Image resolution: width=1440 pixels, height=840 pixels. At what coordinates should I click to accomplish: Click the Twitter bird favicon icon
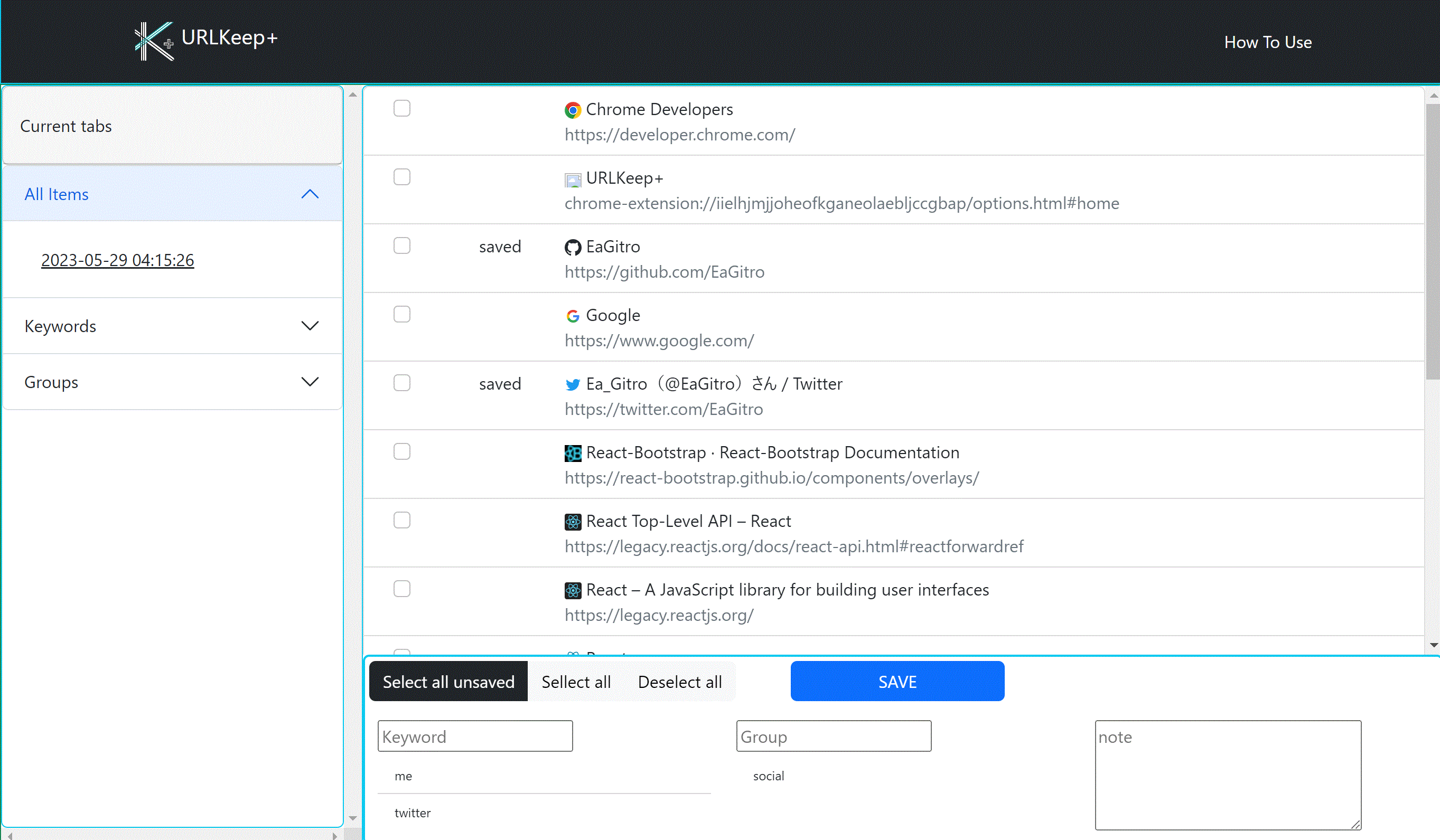pos(573,384)
